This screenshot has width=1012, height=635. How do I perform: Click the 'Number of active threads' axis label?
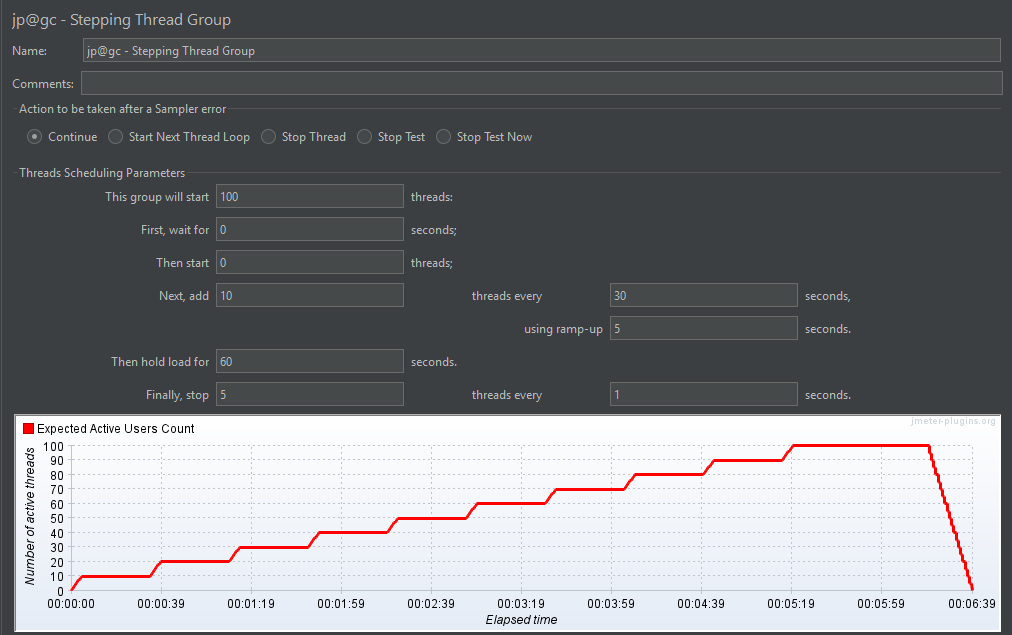[30, 516]
